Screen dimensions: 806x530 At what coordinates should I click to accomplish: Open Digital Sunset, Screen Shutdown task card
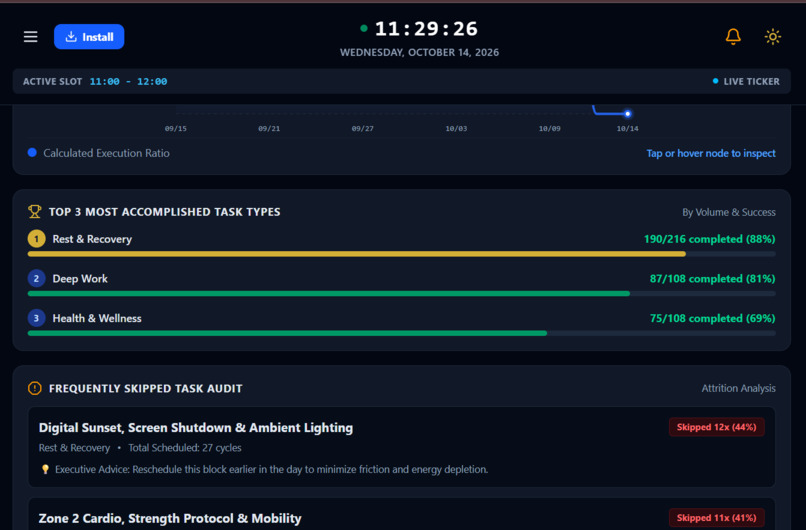[401, 447]
